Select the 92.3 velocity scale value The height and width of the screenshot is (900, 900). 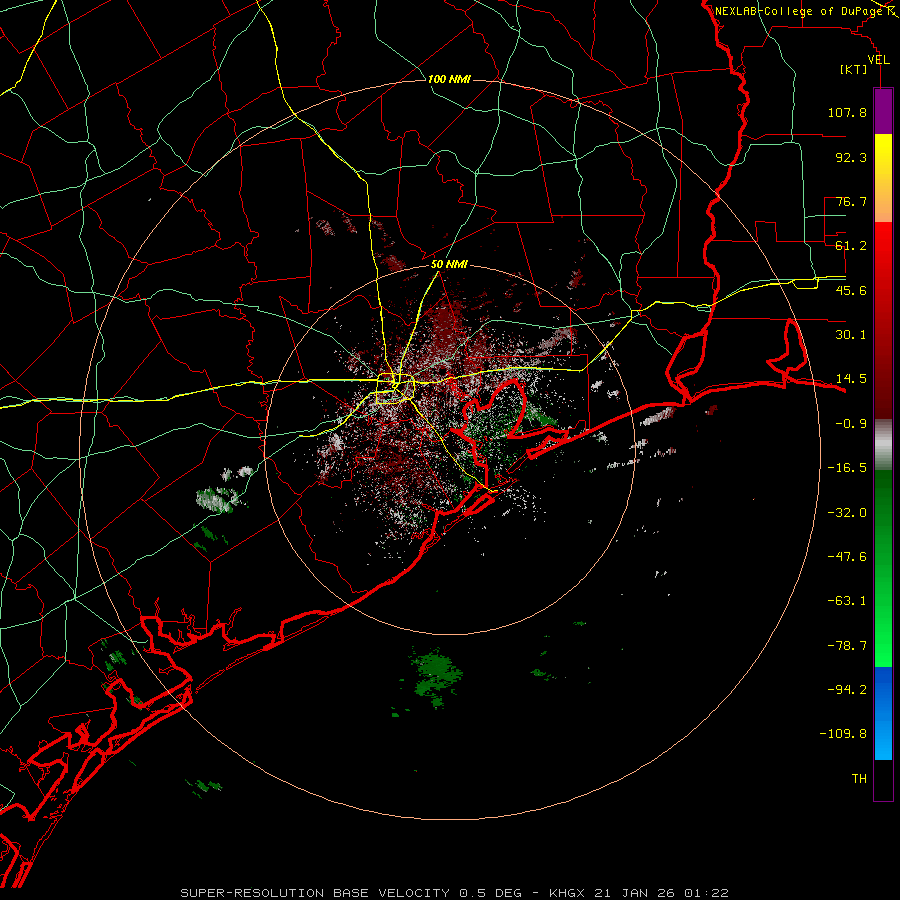[x=851, y=157]
